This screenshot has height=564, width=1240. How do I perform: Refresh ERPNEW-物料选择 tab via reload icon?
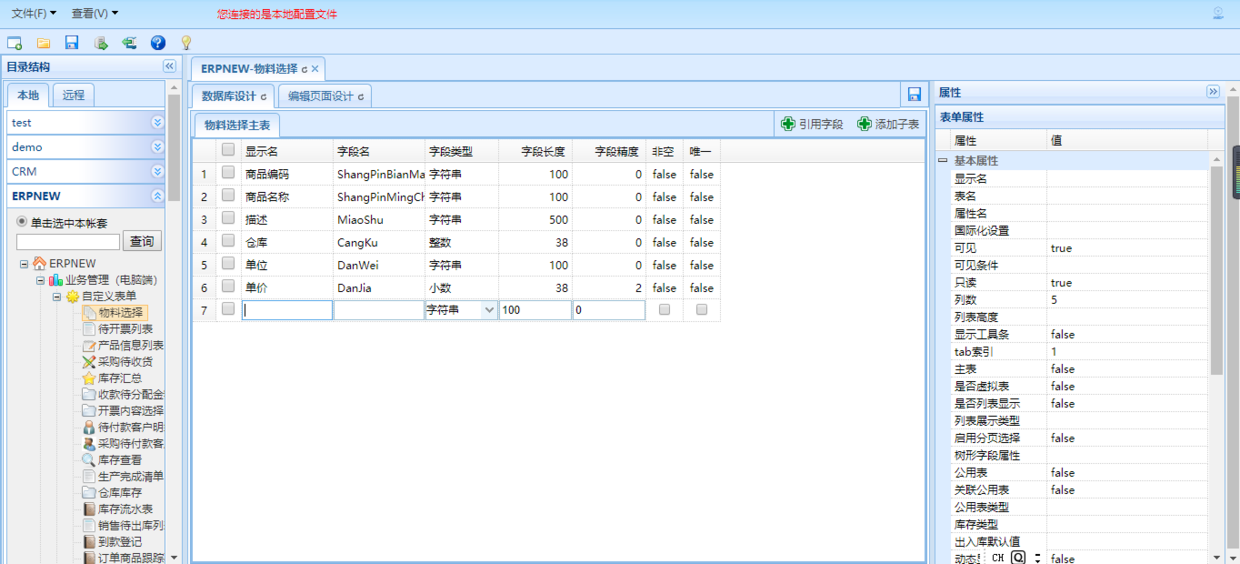304,70
